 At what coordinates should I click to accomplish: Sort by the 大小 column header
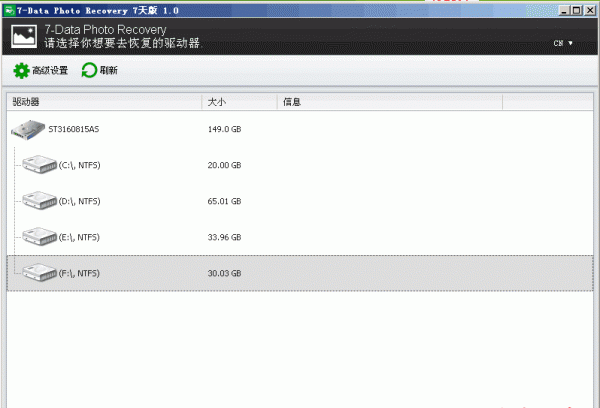click(x=239, y=102)
